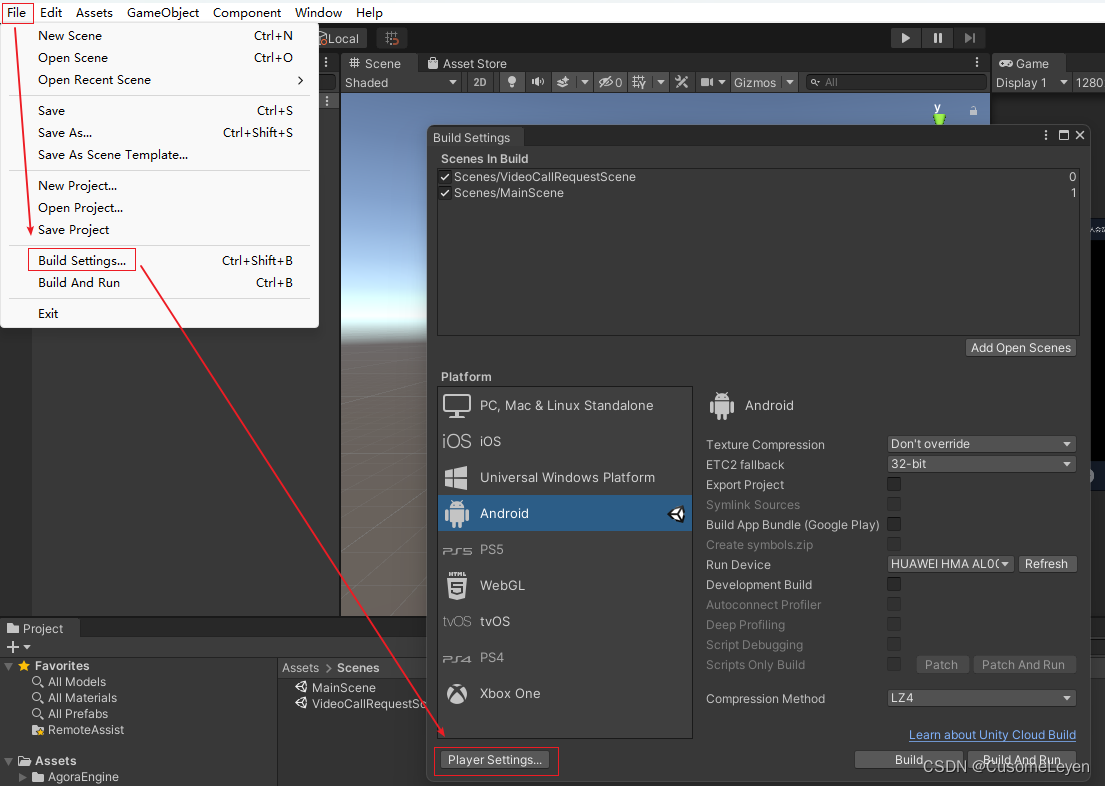The image size is (1105, 786).
Task: Open the Scene tab options menu
Action: pos(977,63)
